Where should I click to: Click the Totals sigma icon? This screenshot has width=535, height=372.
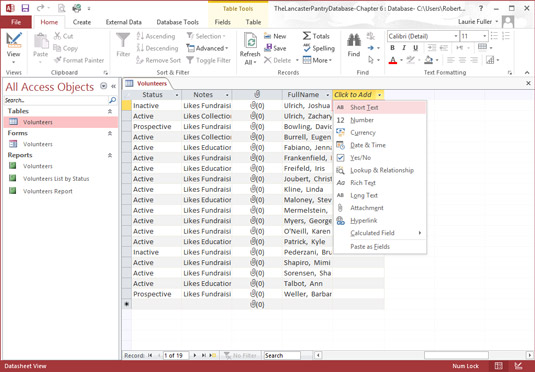(x=307, y=36)
